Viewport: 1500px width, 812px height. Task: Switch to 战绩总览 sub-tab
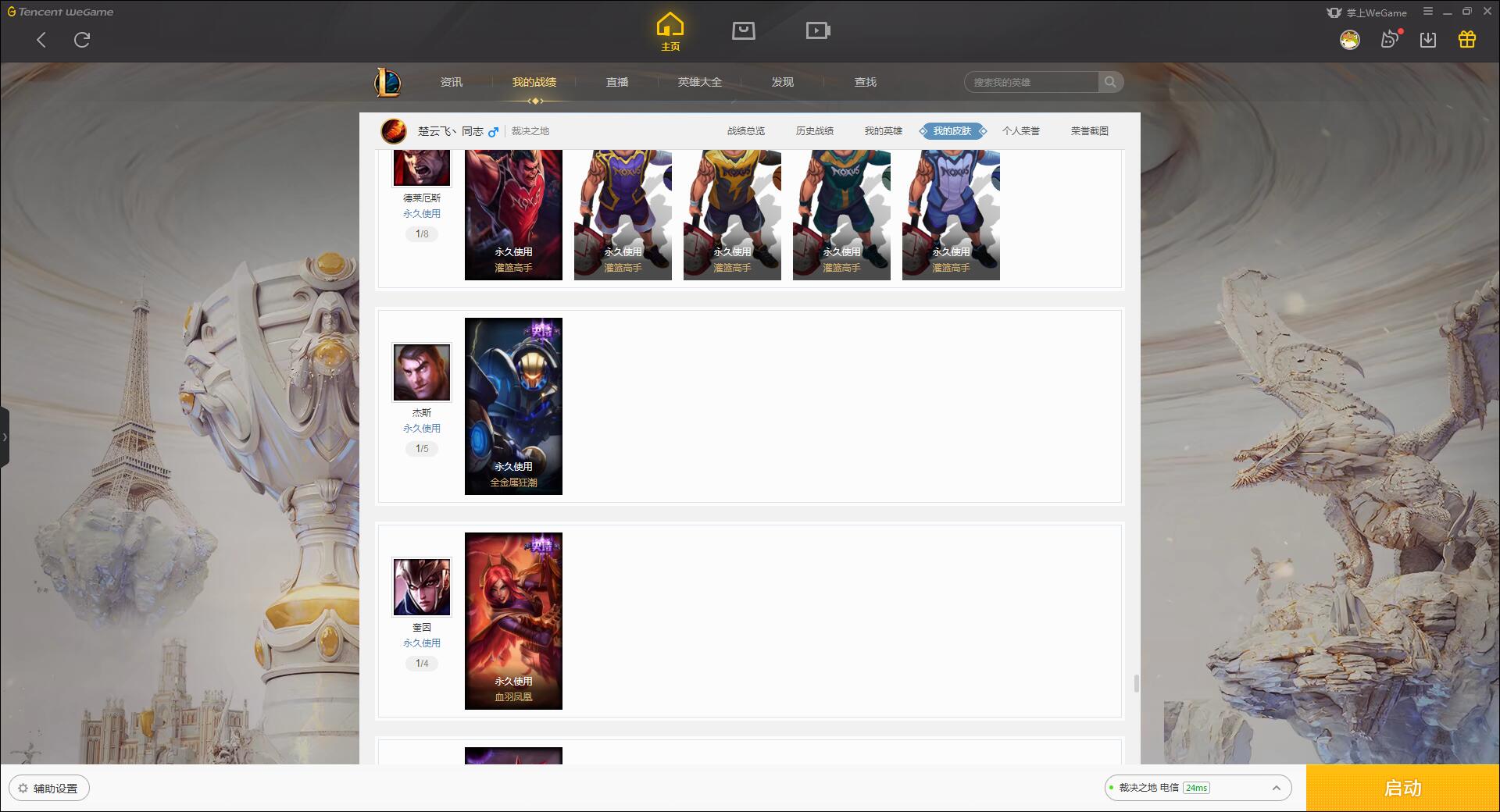tap(746, 131)
